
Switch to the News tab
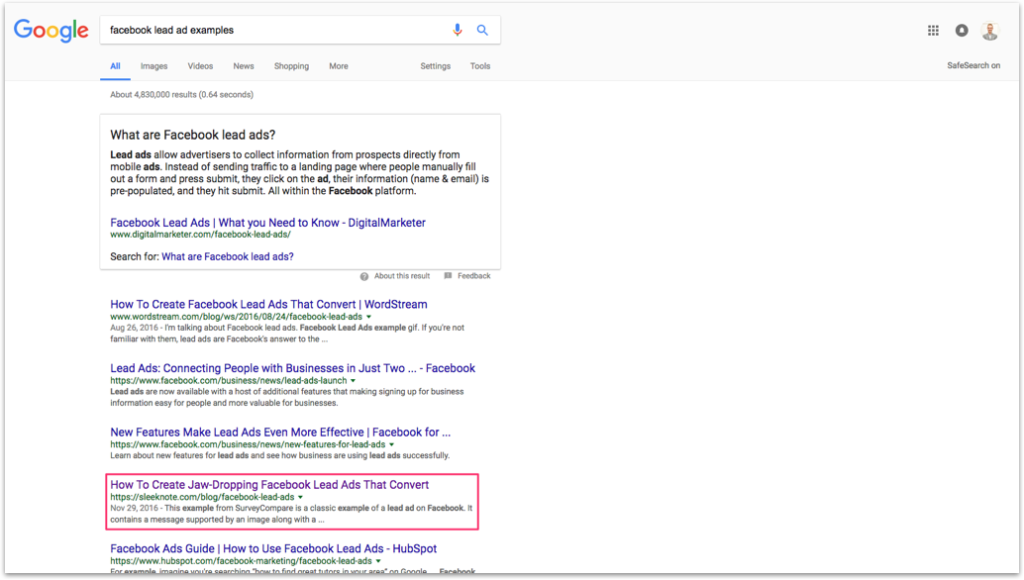click(x=244, y=66)
